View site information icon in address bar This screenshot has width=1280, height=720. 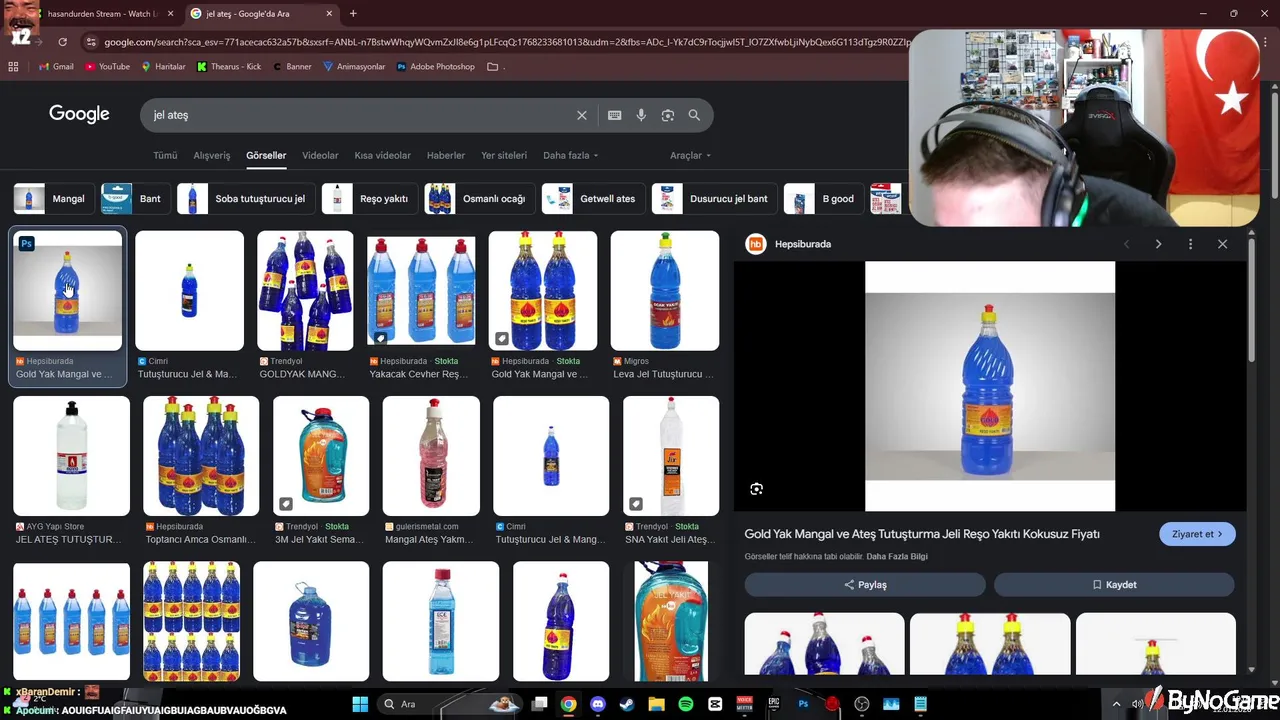91,42
